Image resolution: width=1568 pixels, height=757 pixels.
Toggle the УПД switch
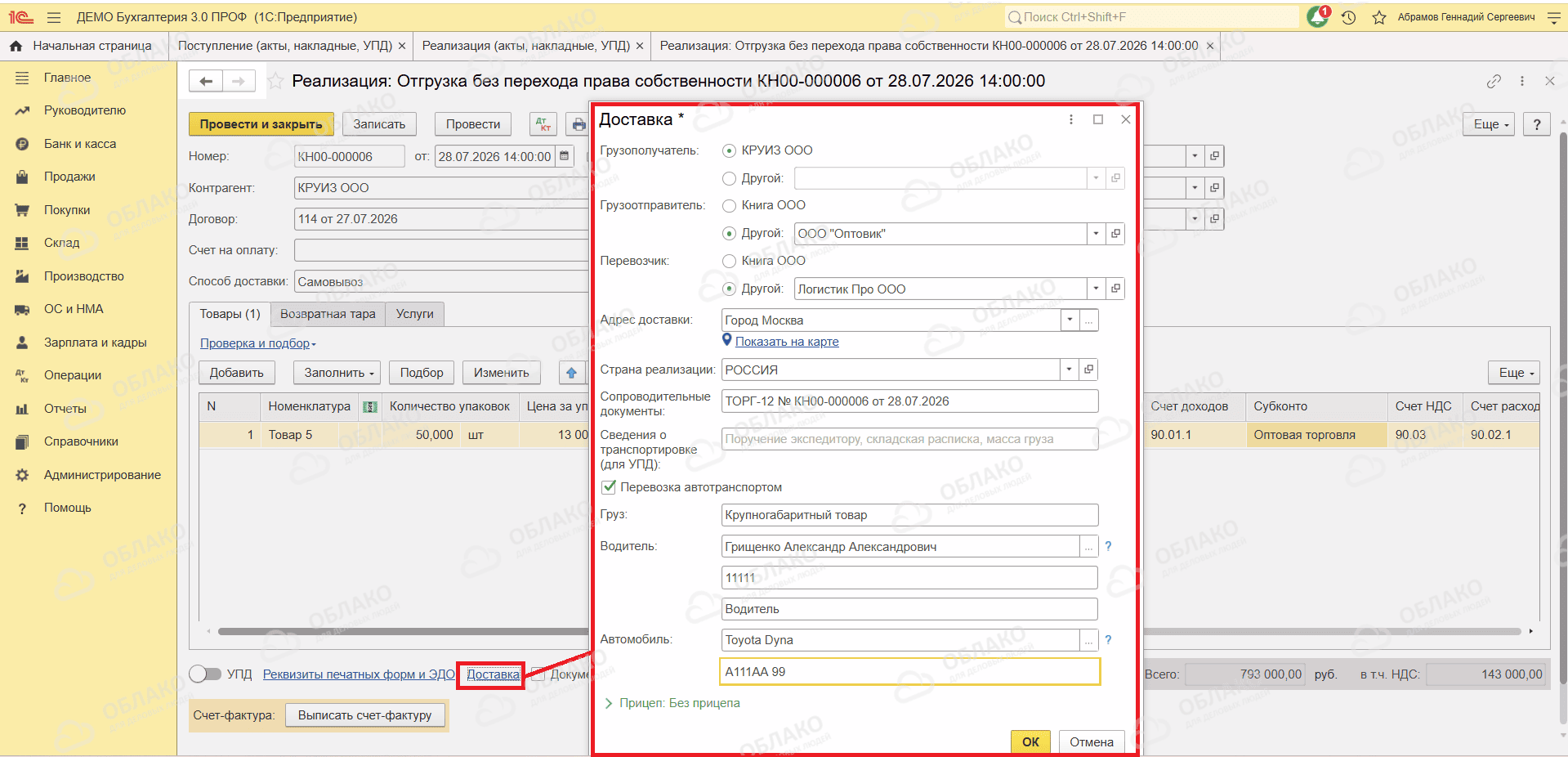[205, 674]
